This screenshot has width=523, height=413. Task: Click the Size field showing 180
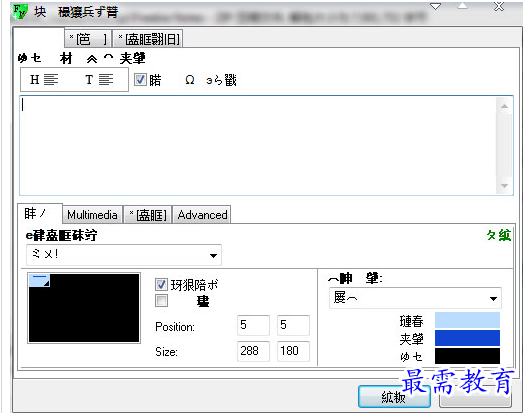click(293, 351)
